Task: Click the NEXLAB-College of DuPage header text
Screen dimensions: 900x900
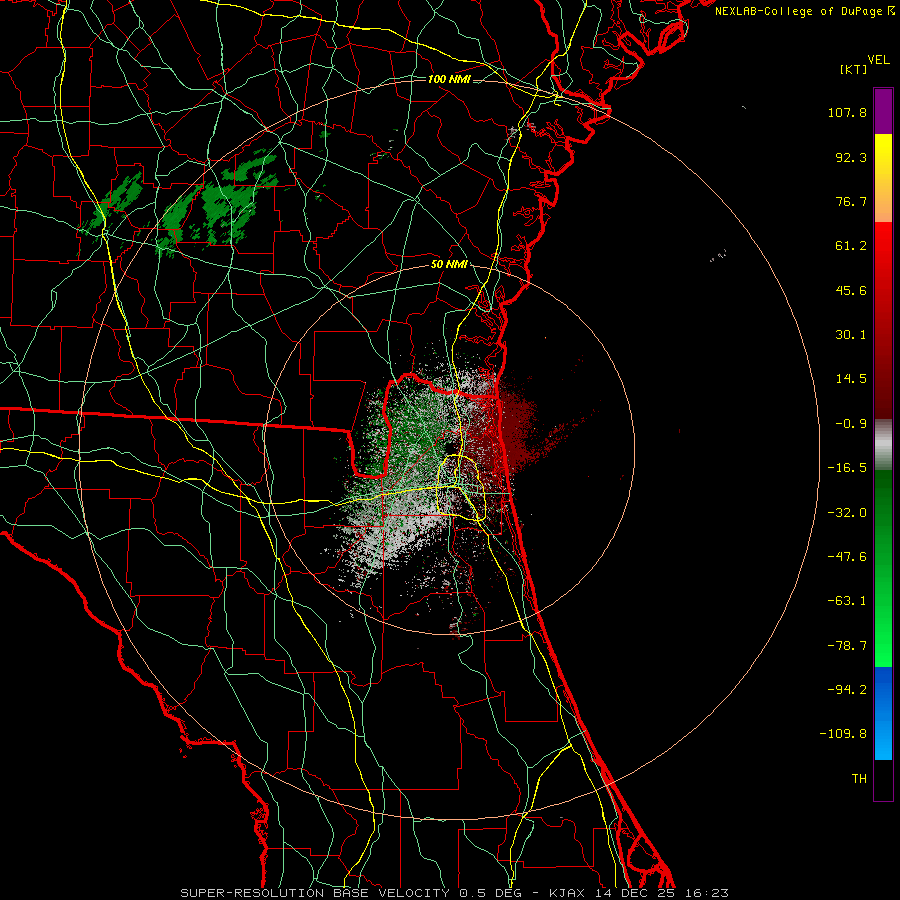Action: (804, 11)
